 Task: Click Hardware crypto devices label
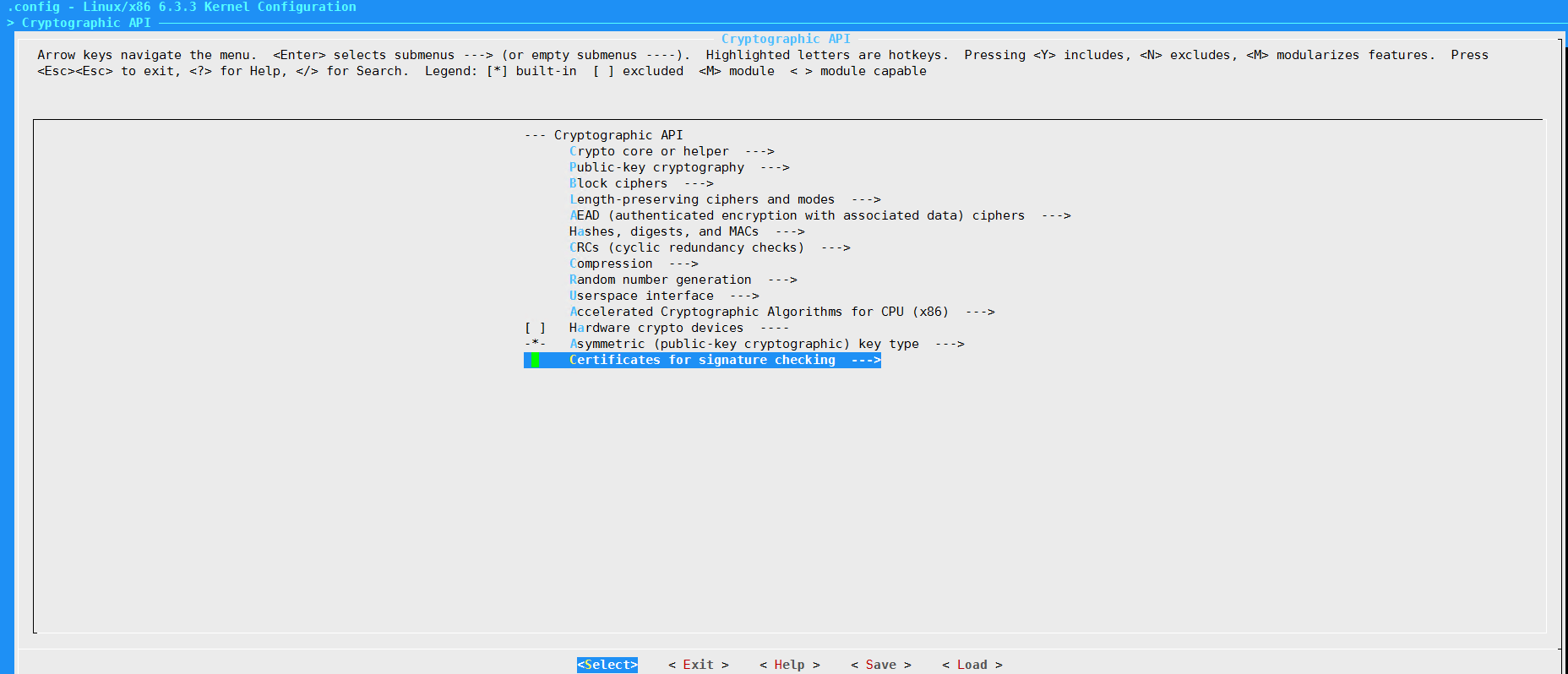click(656, 328)
